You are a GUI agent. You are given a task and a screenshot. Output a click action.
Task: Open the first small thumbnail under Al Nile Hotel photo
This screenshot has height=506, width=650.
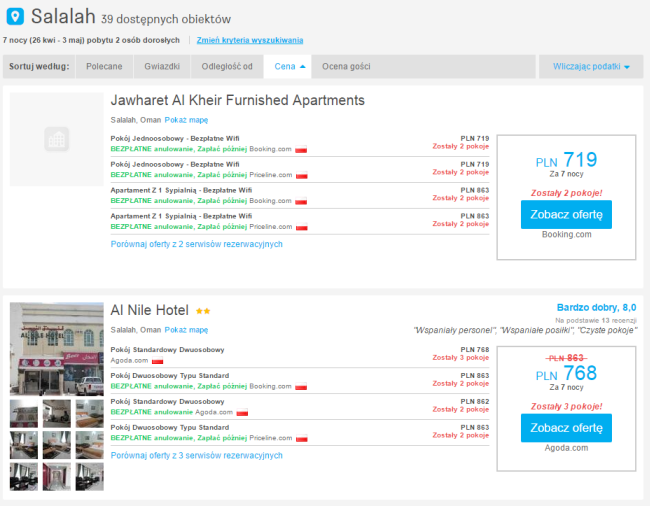point(23,413)
